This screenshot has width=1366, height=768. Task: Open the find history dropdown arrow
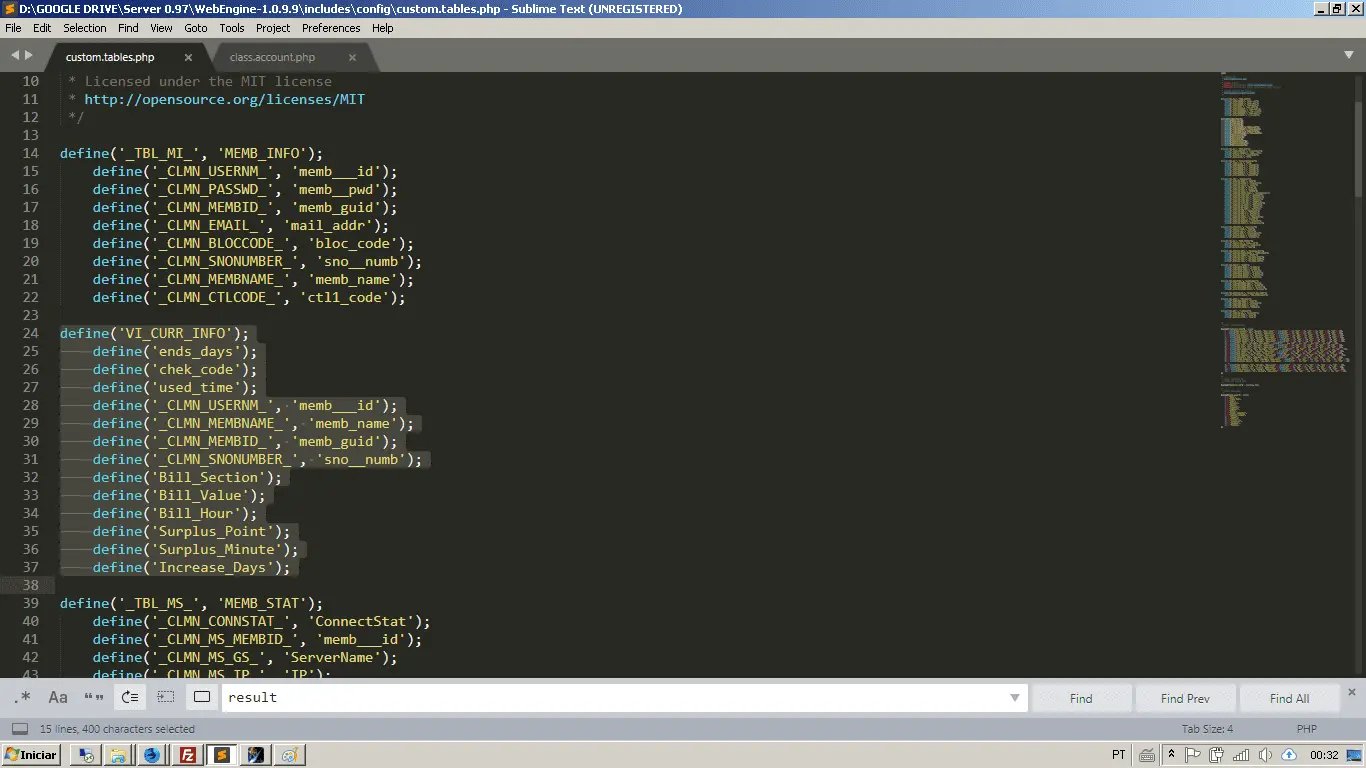[1015, 698]
